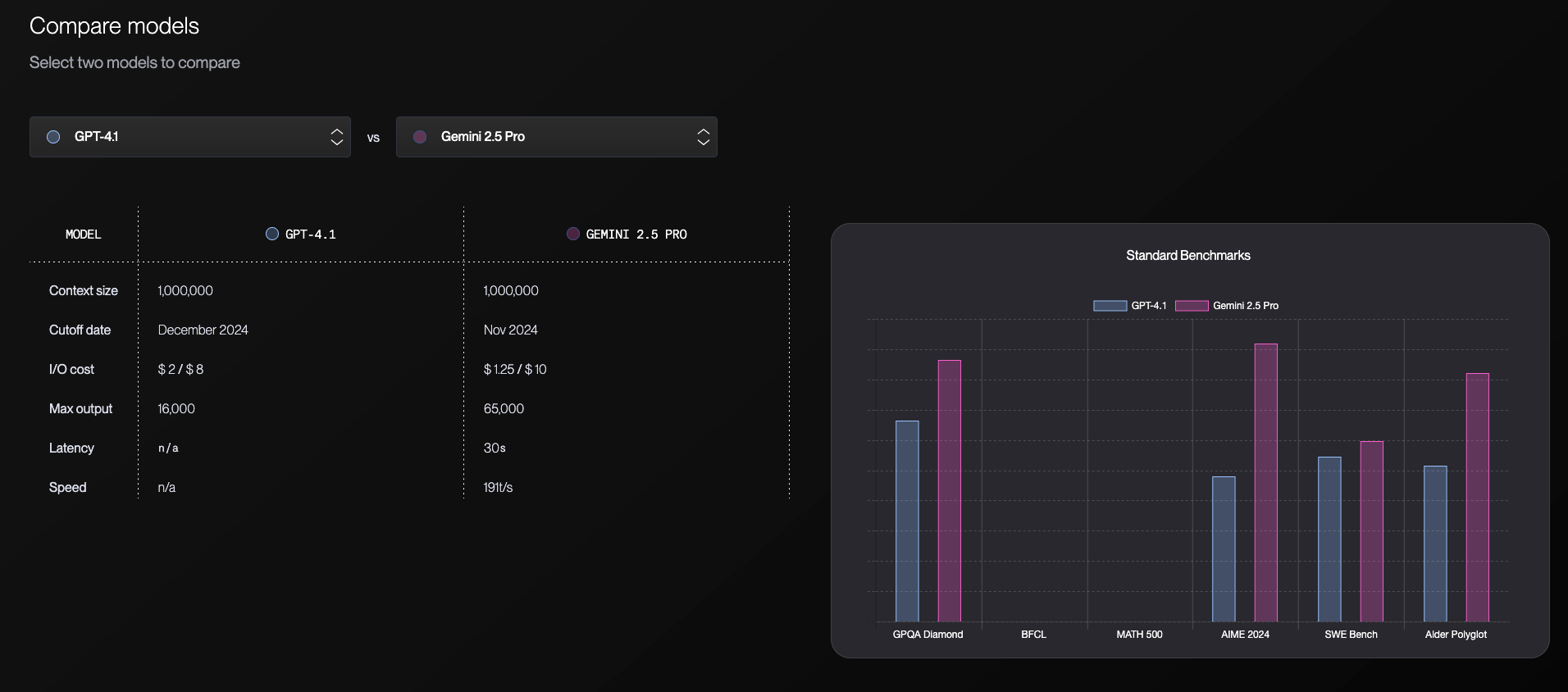Click the 'Select two models to compare' subtitle
The image size is (1568, 692).
point(134,62)
